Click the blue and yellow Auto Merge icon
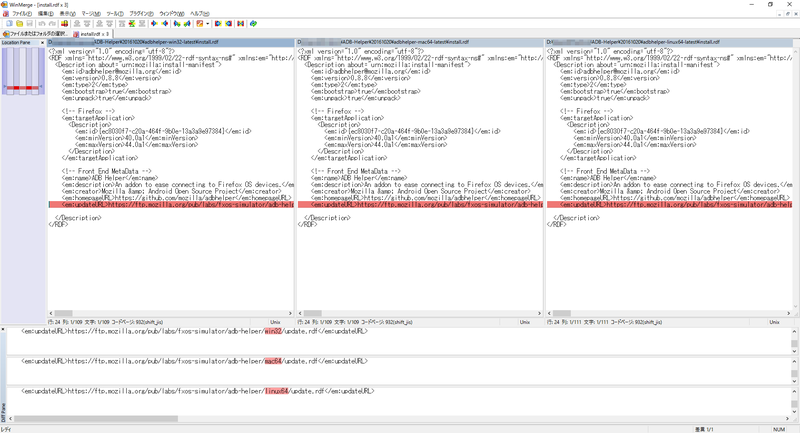The height and width of the screenshot is (433, 800). [240, 23]
